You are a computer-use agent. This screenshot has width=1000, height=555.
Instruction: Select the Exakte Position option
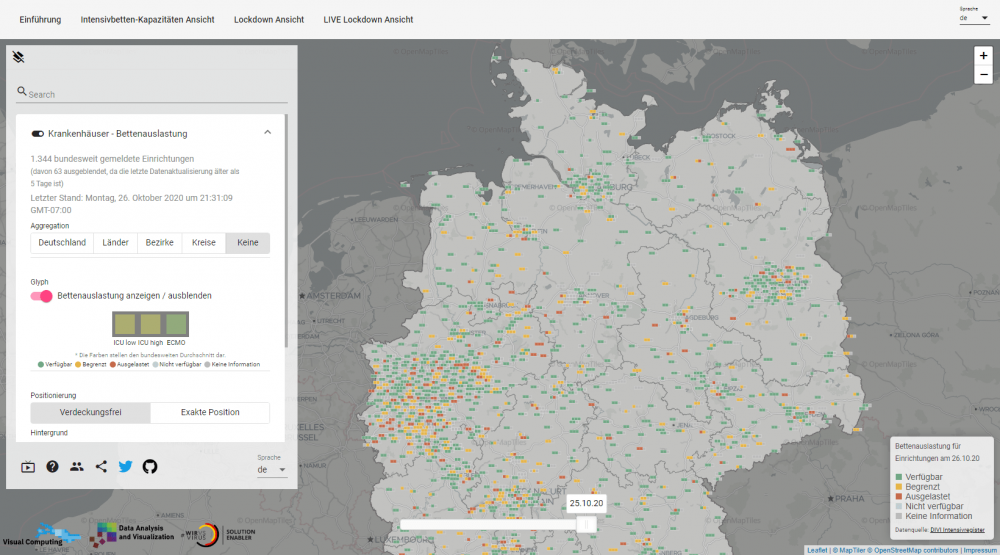coord(210,412)
